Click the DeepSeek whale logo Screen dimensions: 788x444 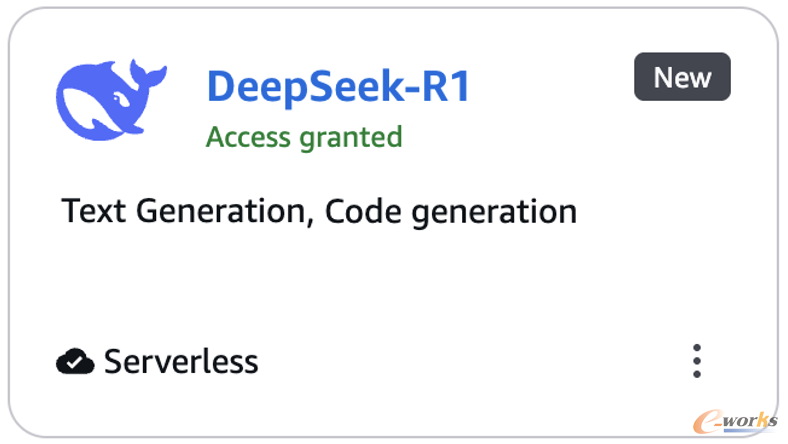click(x=111, y=100)
